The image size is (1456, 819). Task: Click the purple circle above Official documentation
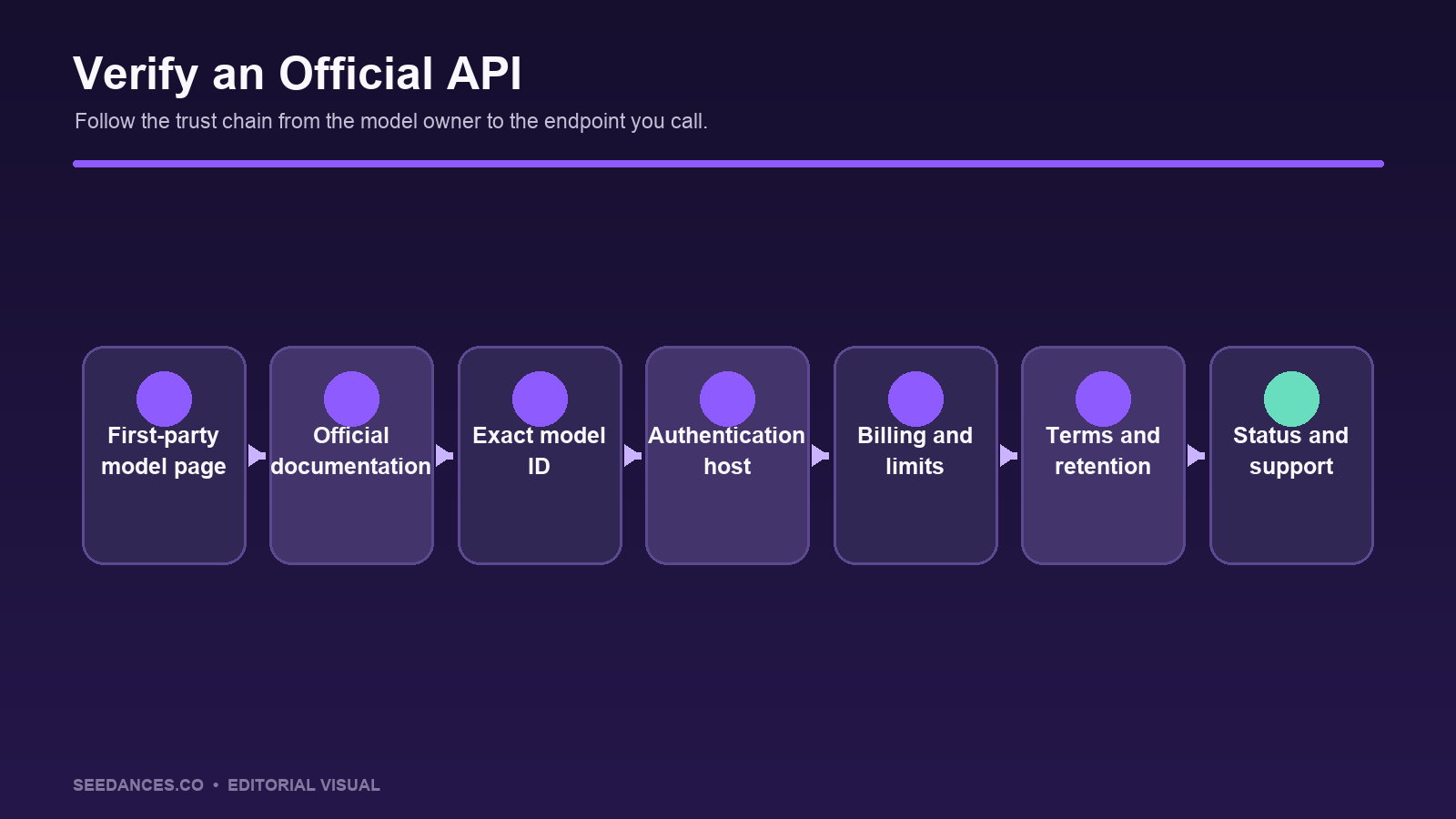[351, 399]
